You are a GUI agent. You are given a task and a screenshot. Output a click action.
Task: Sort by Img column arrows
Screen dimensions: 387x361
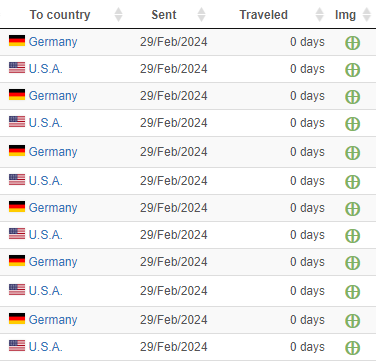(367, 15)
